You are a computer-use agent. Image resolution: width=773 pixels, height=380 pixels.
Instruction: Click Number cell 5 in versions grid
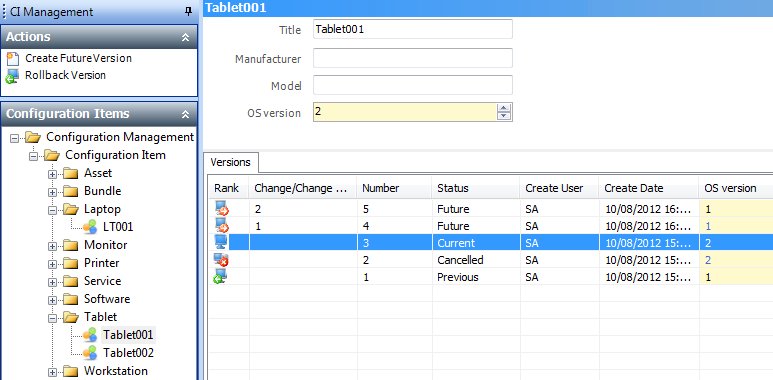point(394,209)
